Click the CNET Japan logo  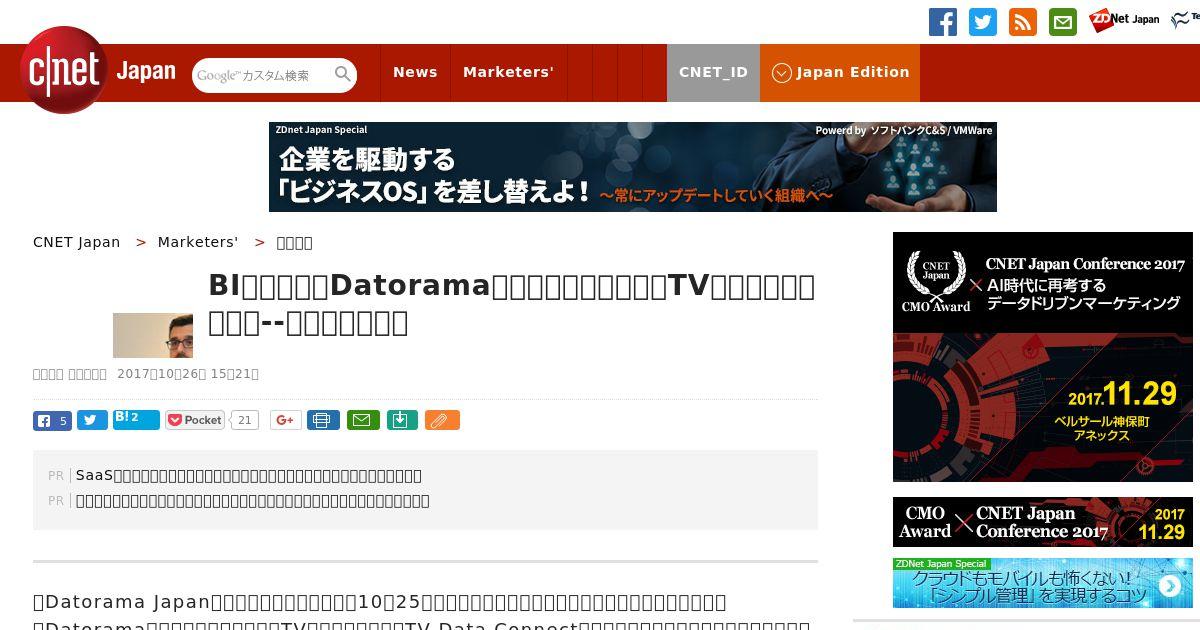pos(98,71)
